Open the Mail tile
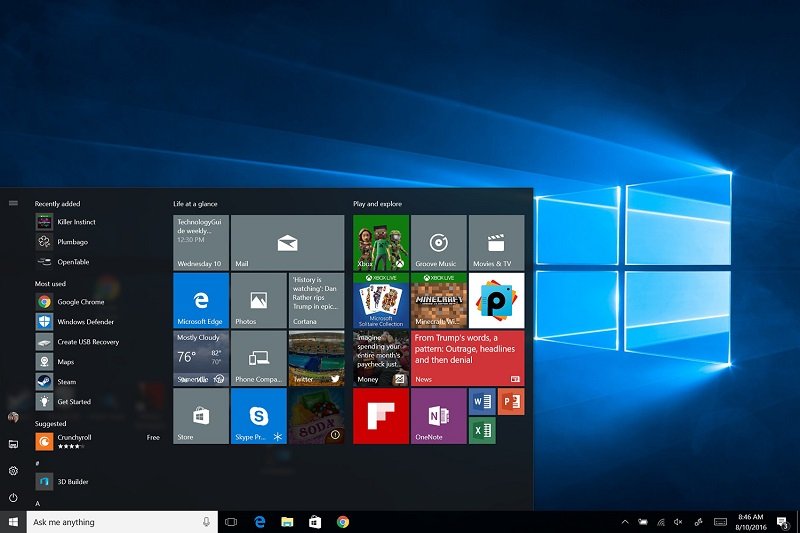This screenshot has width=800, height=533. (x=288, y=243)
